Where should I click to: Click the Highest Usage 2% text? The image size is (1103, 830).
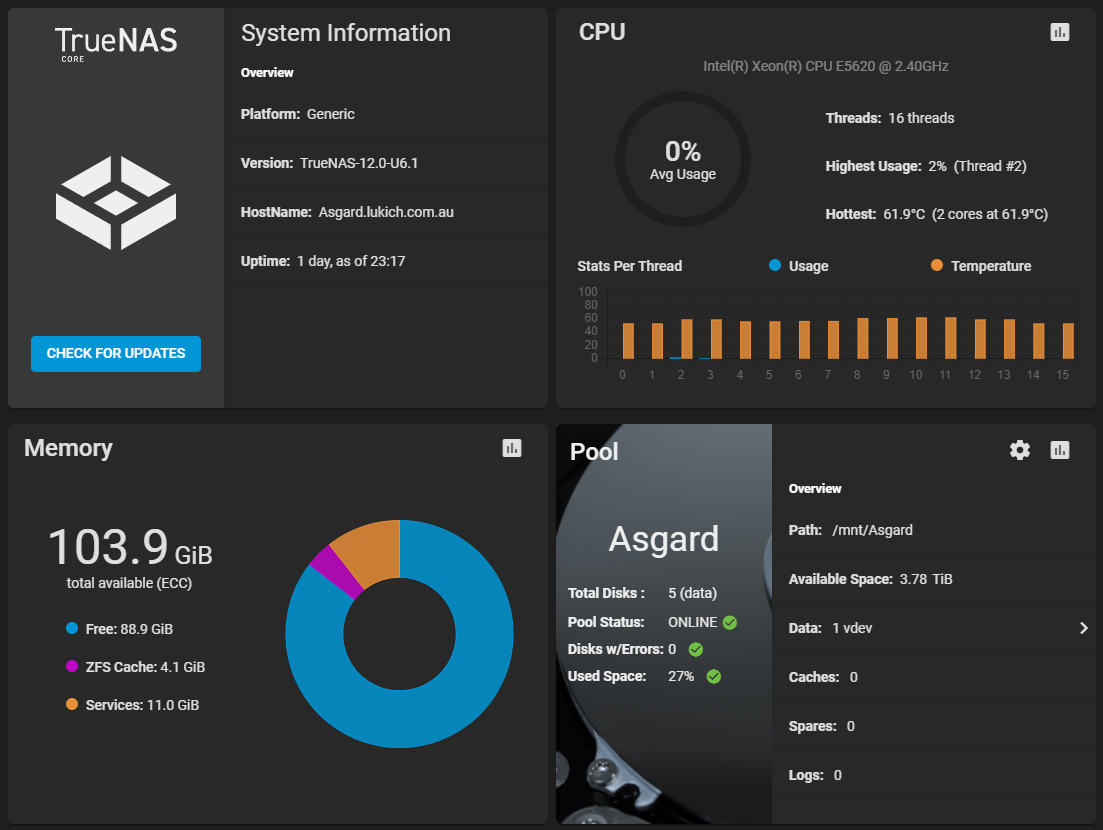point(926,166)
